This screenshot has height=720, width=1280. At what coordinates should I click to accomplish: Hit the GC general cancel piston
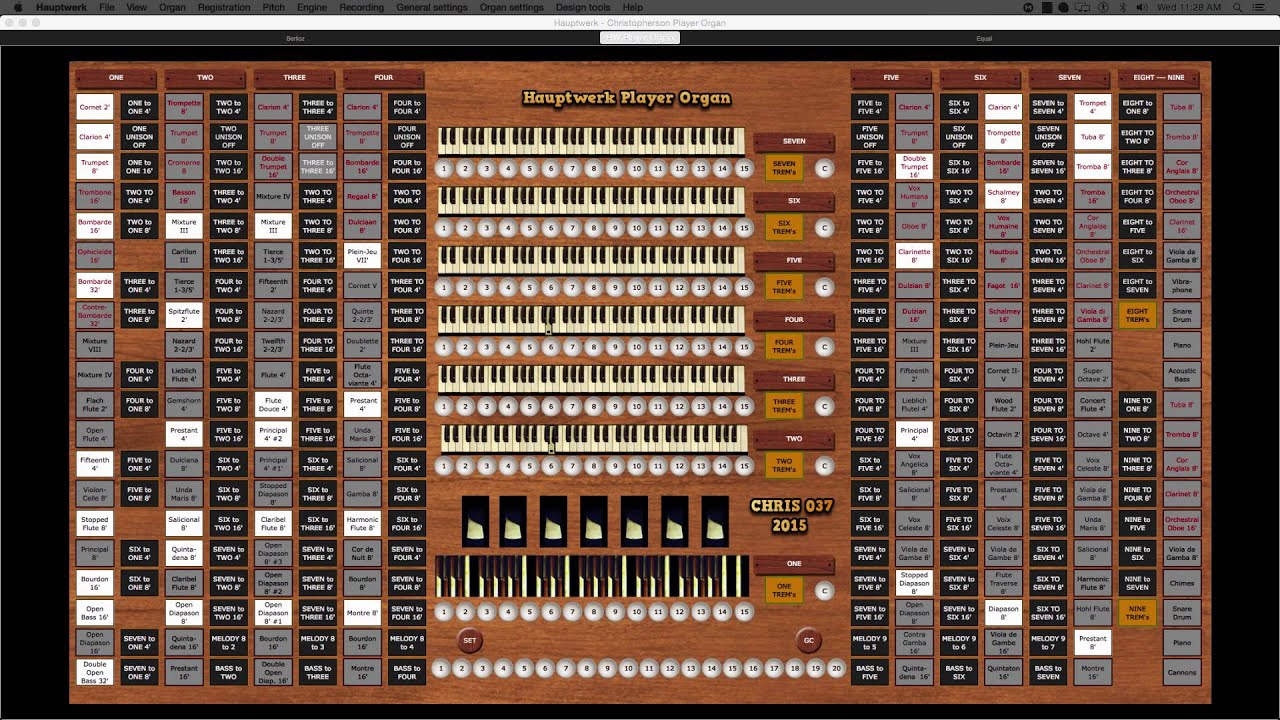click(x=809, y=640)
